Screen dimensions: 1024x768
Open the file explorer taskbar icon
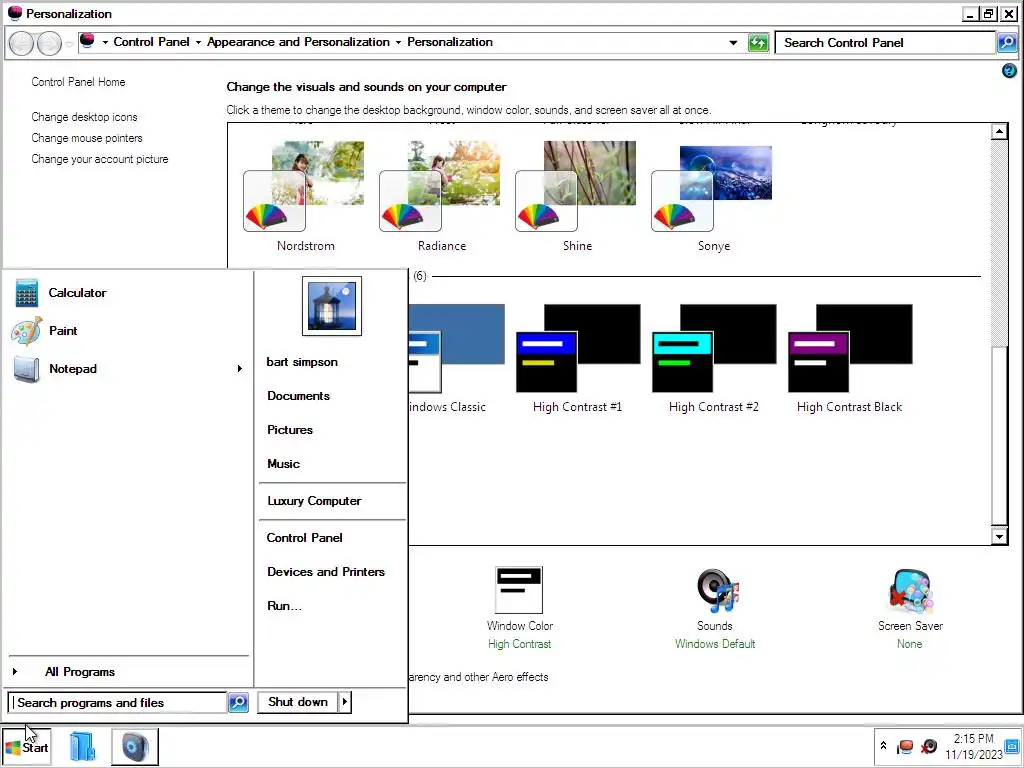[83, 746]
